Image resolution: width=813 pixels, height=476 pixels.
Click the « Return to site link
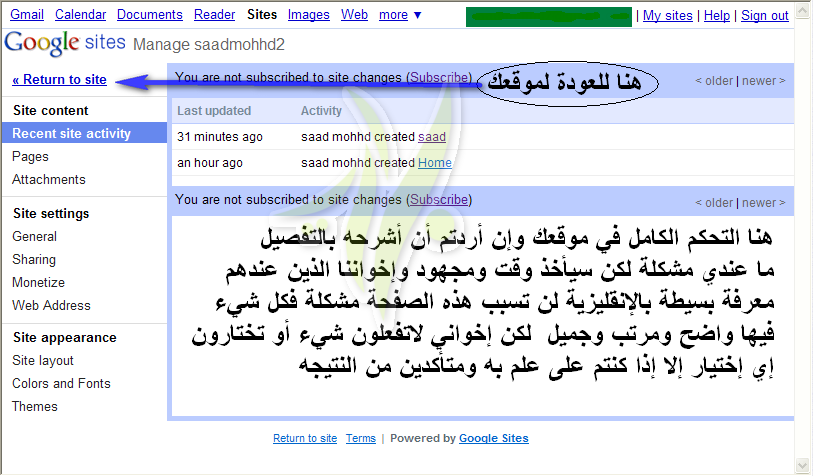click(60, 79)
